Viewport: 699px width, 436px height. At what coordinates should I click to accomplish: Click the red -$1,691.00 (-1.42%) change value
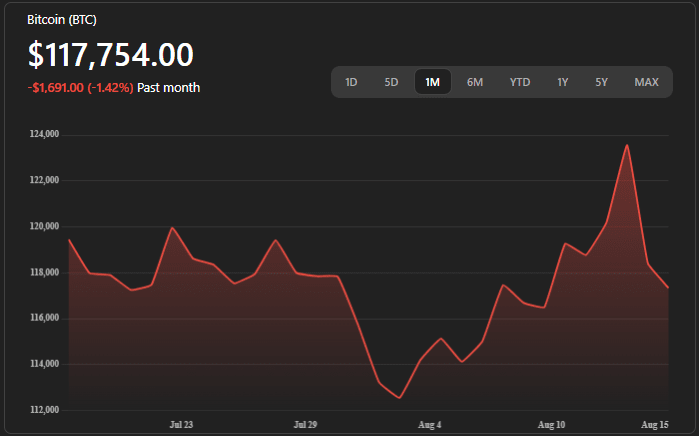[80, 88]
